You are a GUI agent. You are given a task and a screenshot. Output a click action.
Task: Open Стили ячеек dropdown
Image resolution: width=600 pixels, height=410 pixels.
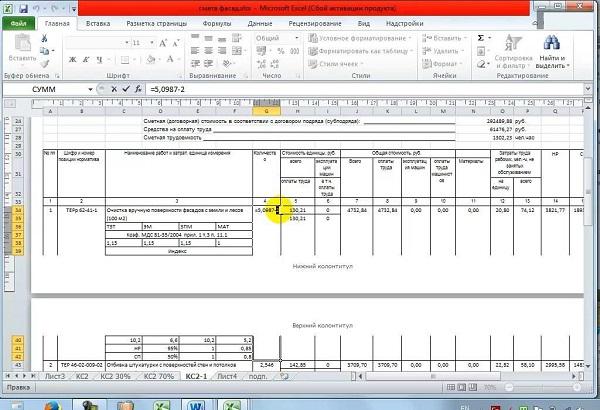pyautogui.click(x=336, y=64)
